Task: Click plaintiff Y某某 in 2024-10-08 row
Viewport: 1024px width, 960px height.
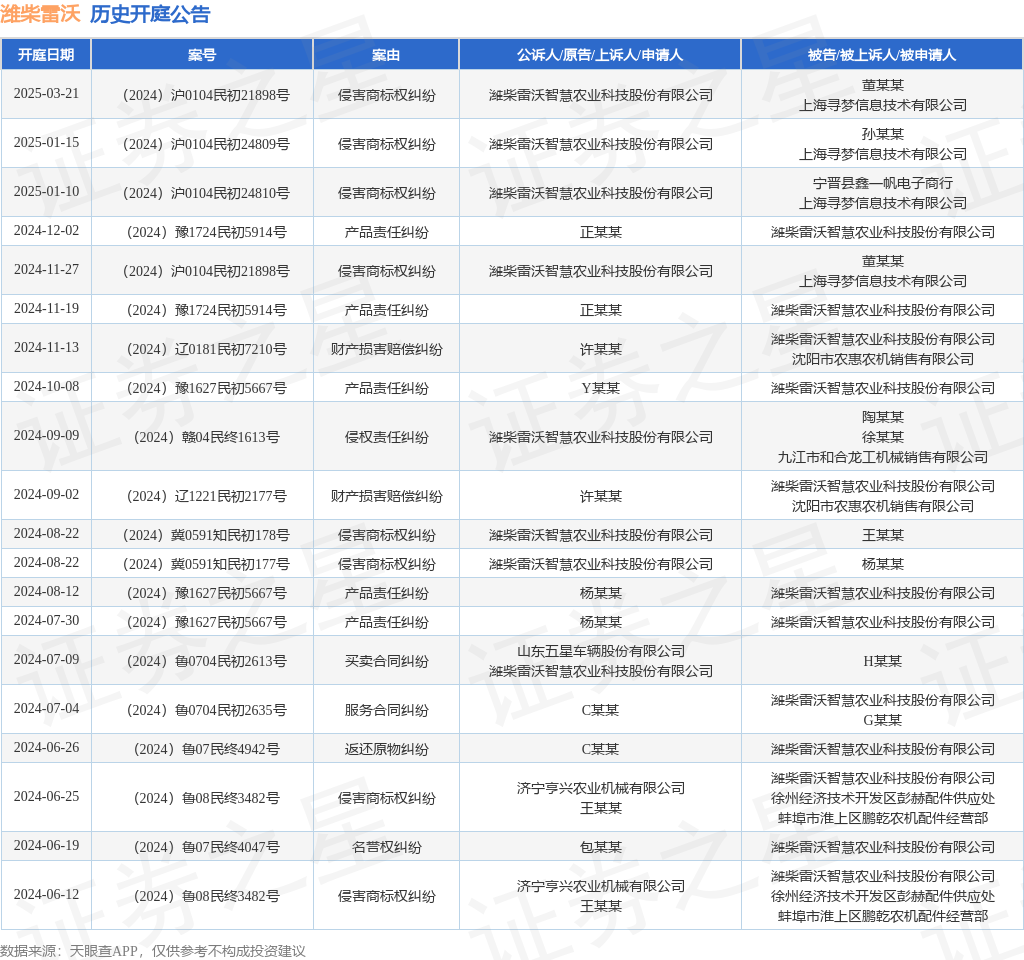Action: click(601, 389)
